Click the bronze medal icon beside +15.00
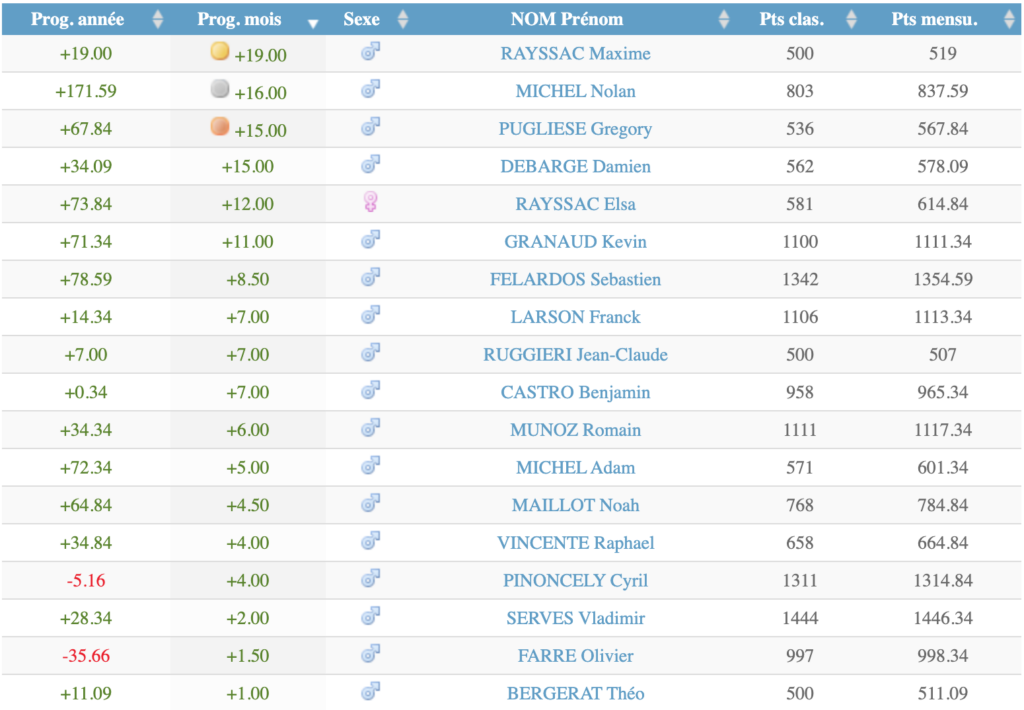 [x=220, y=127]
